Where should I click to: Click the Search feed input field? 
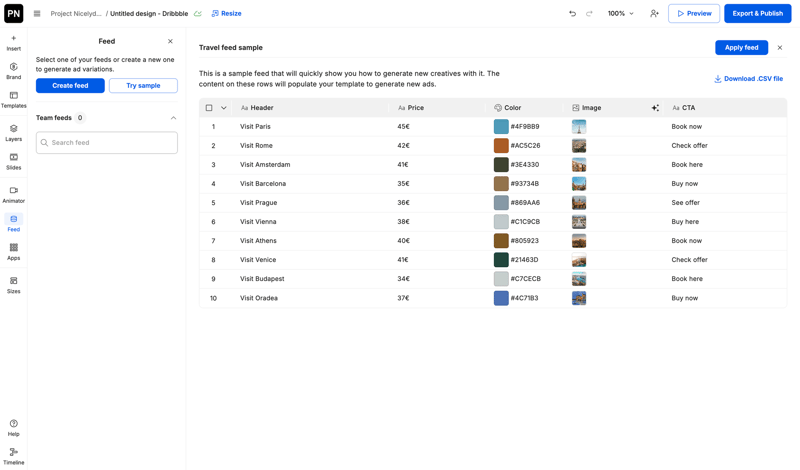(x=107, y=143)
